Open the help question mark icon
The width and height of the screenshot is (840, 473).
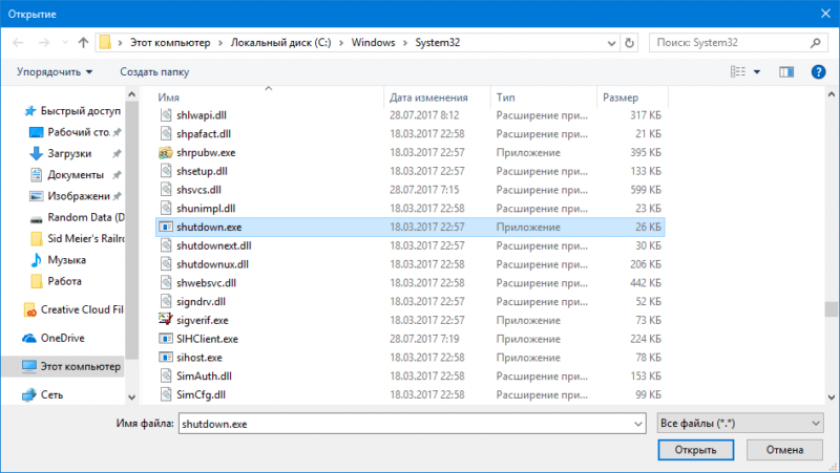point(817,72)
